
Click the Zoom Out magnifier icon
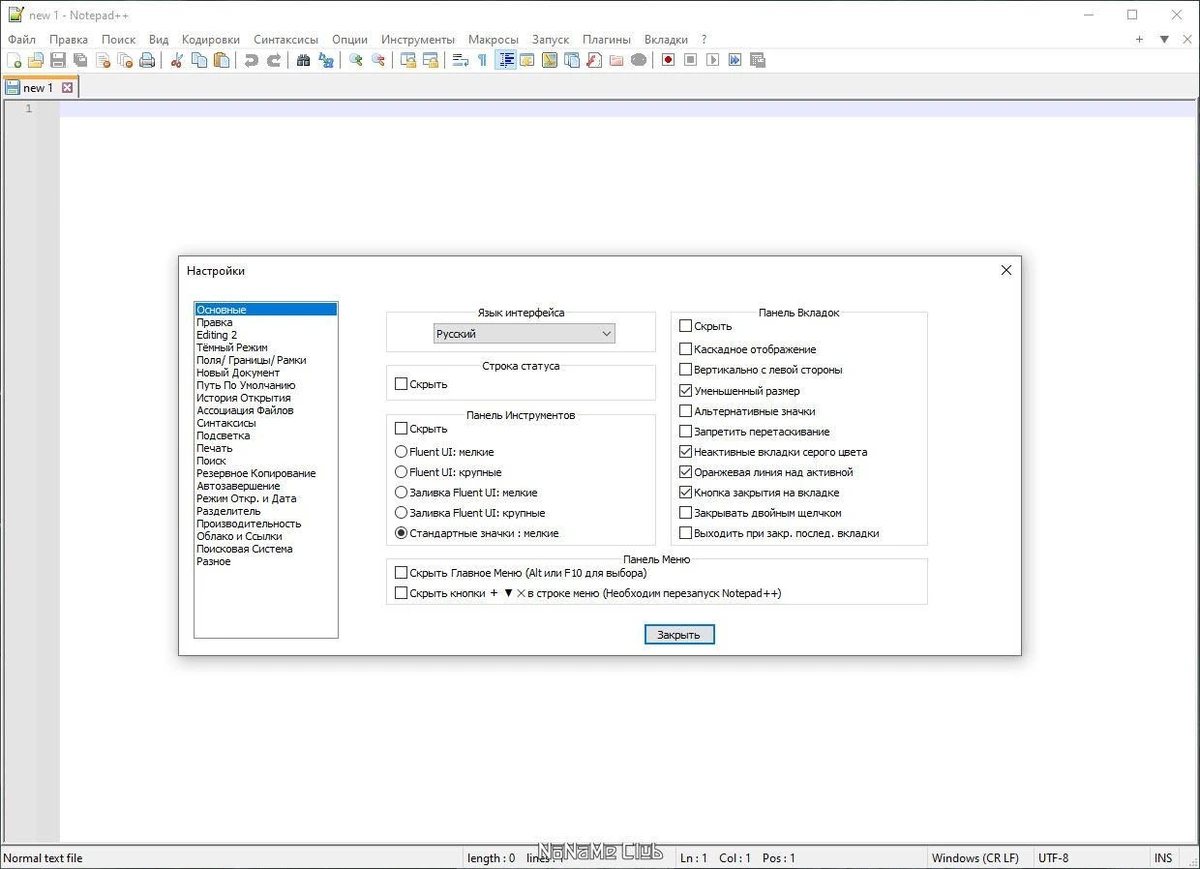(378, 60)
